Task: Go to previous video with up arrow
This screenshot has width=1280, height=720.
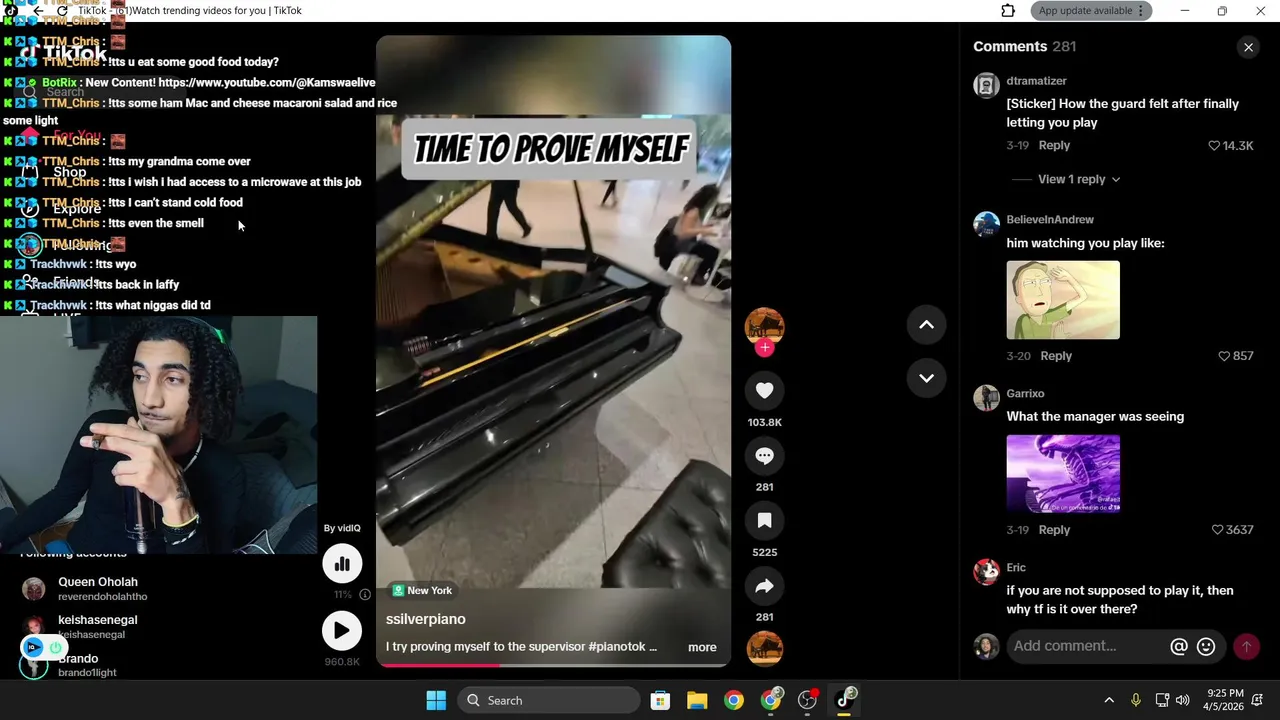Action: point(926,325)
